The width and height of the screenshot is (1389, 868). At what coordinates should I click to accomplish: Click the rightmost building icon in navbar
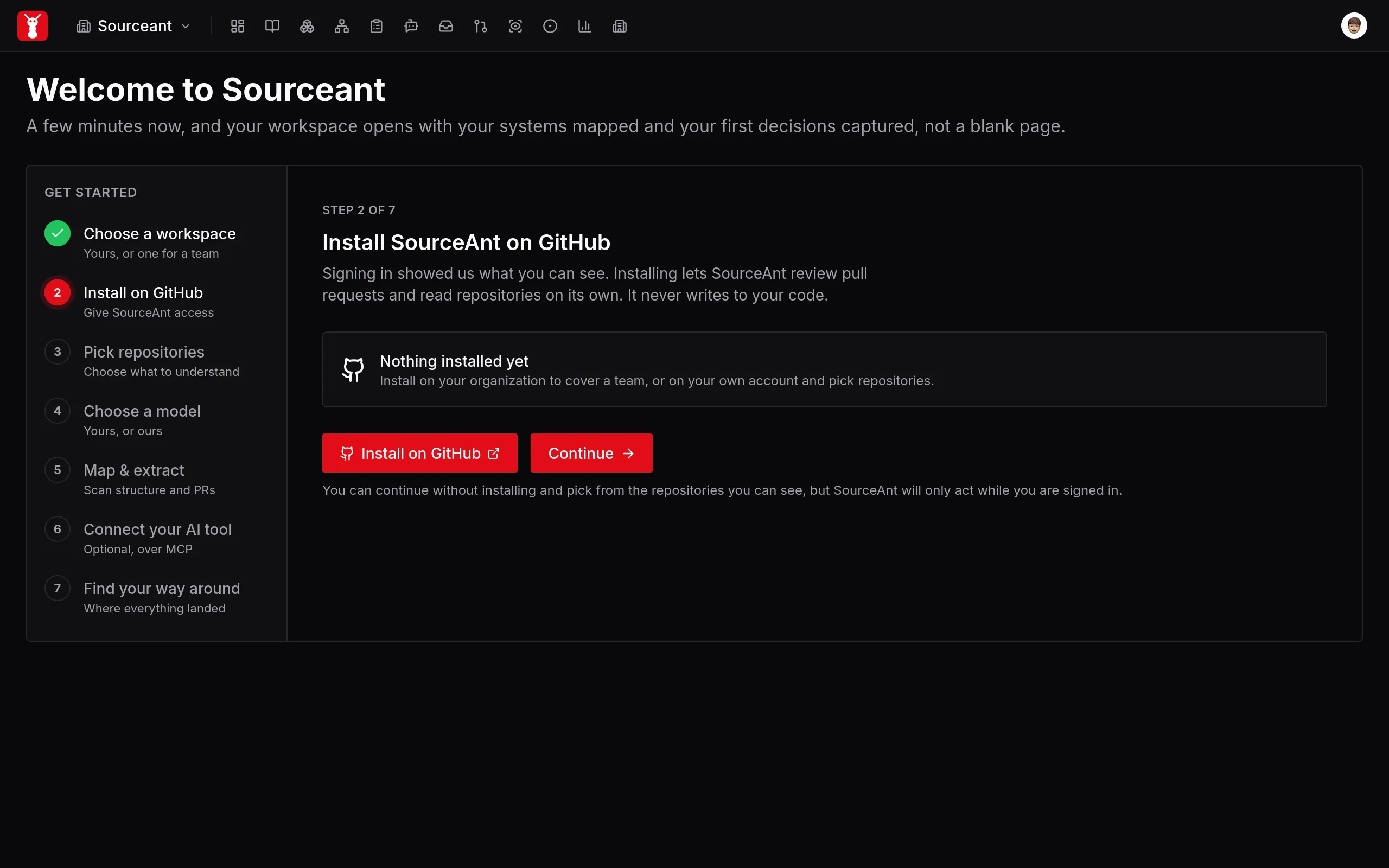[619, 26]
